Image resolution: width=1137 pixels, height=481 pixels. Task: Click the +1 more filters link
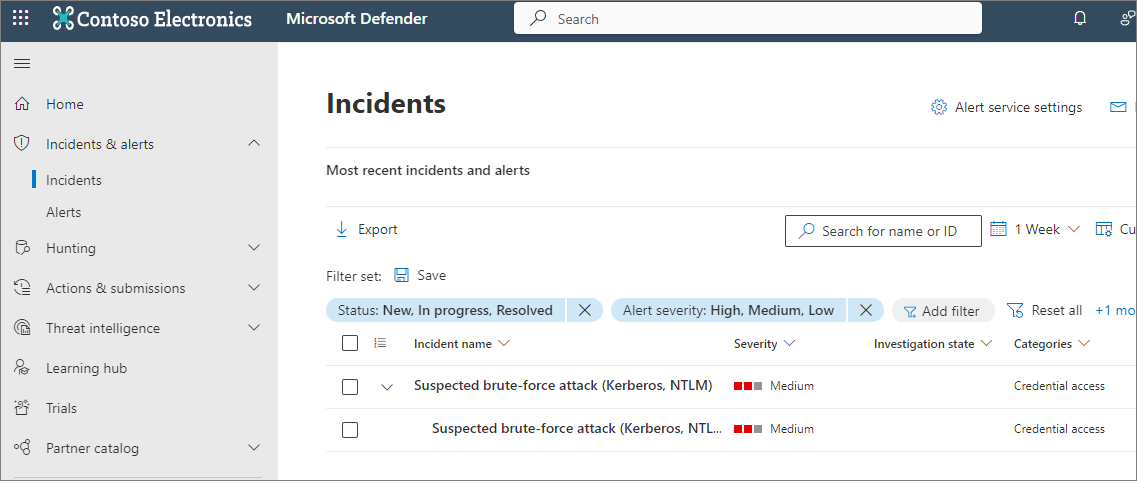point(1115,311)
